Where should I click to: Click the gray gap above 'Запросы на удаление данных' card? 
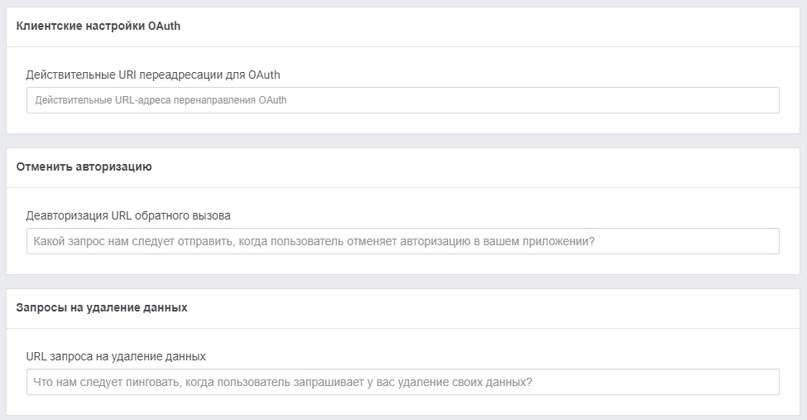[x=403, y=282]
